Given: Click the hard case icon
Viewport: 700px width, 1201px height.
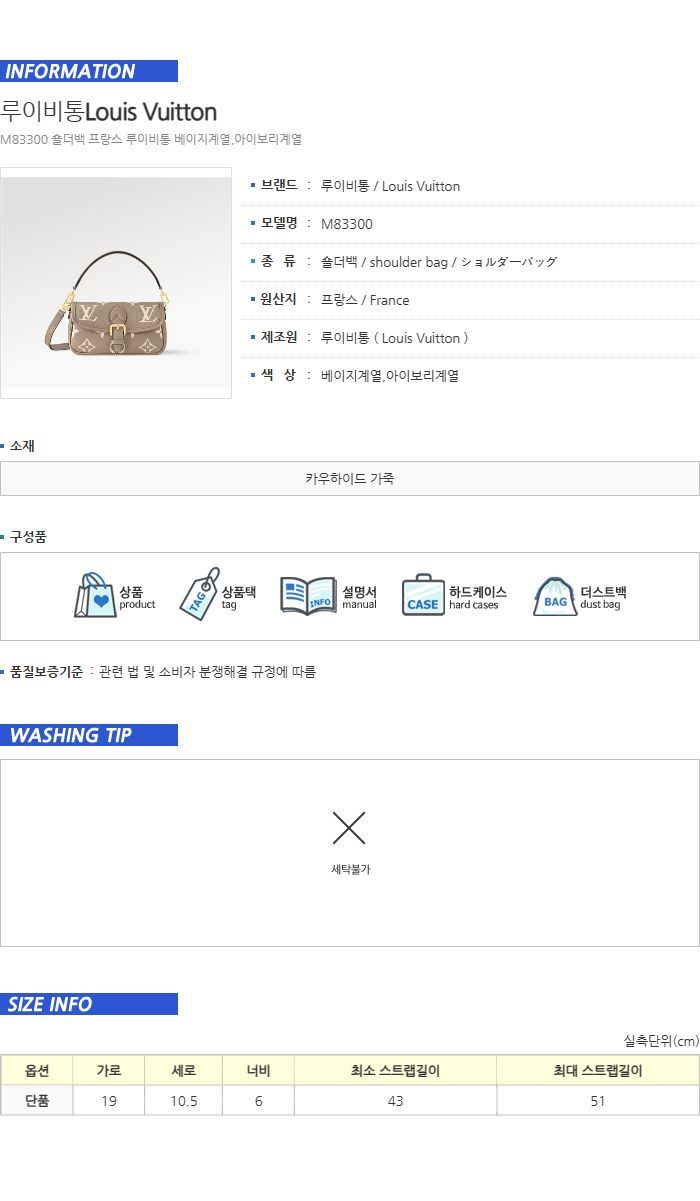Looking at the screenshot, I should [423, 595].
